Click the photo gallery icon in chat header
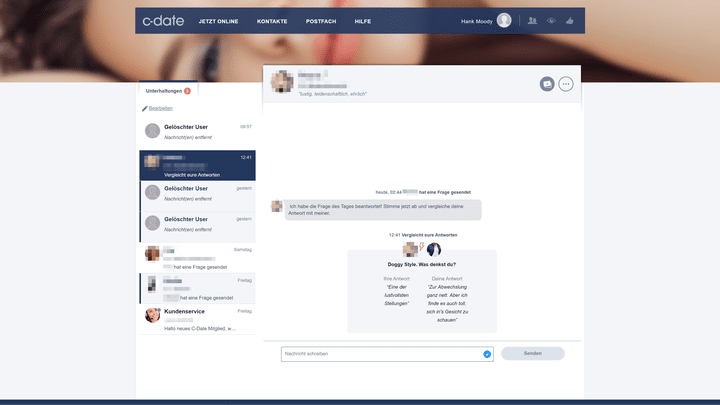 point(547,84)
